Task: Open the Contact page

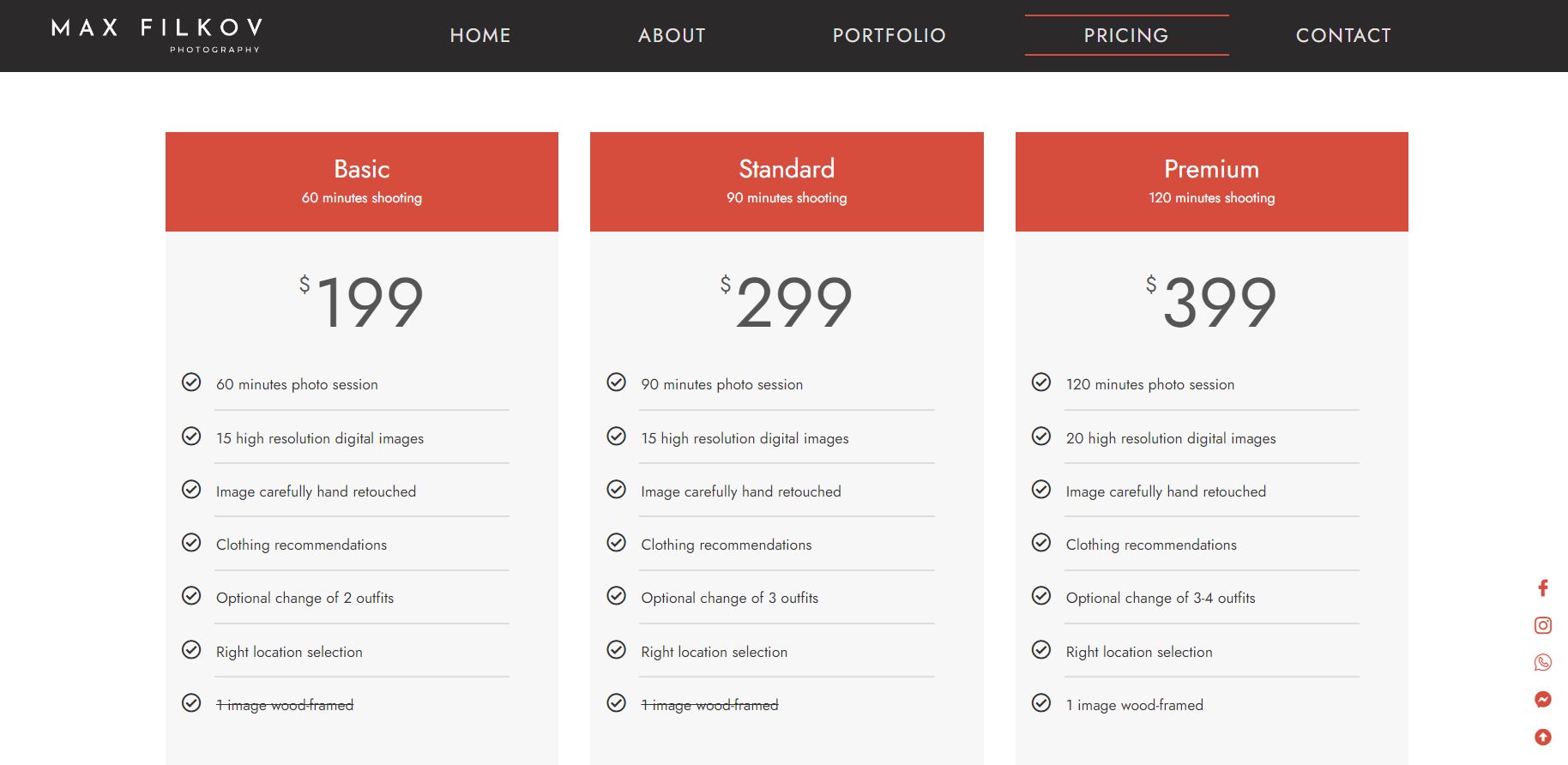Action: coord(1343,35)
